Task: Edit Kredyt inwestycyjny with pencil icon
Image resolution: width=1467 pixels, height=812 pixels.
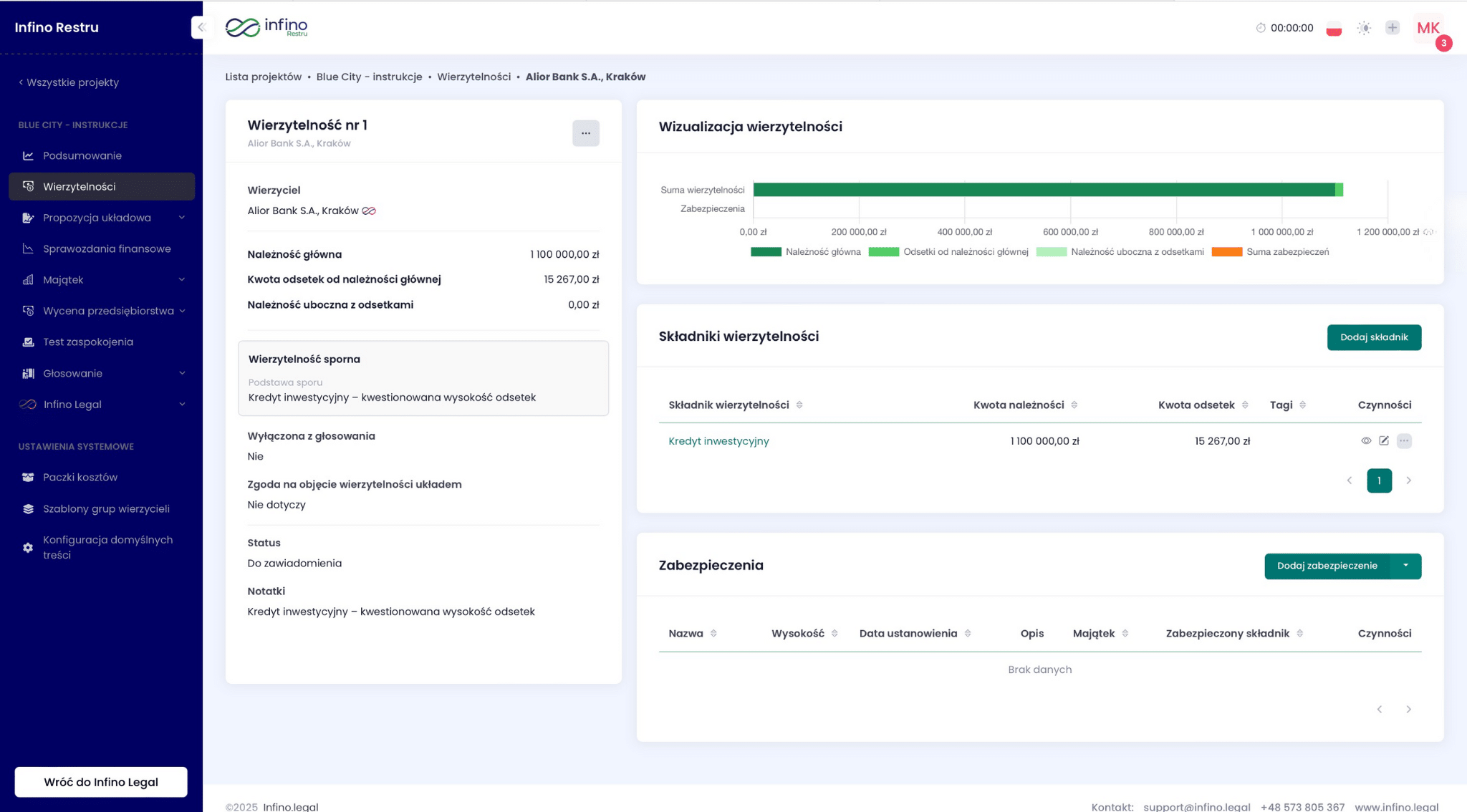Action: 1384,441
